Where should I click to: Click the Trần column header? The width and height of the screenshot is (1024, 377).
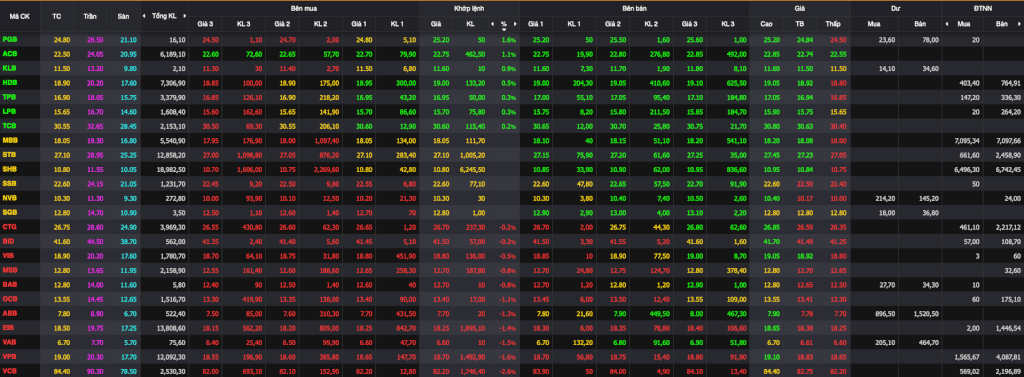[x=89, y=16]
